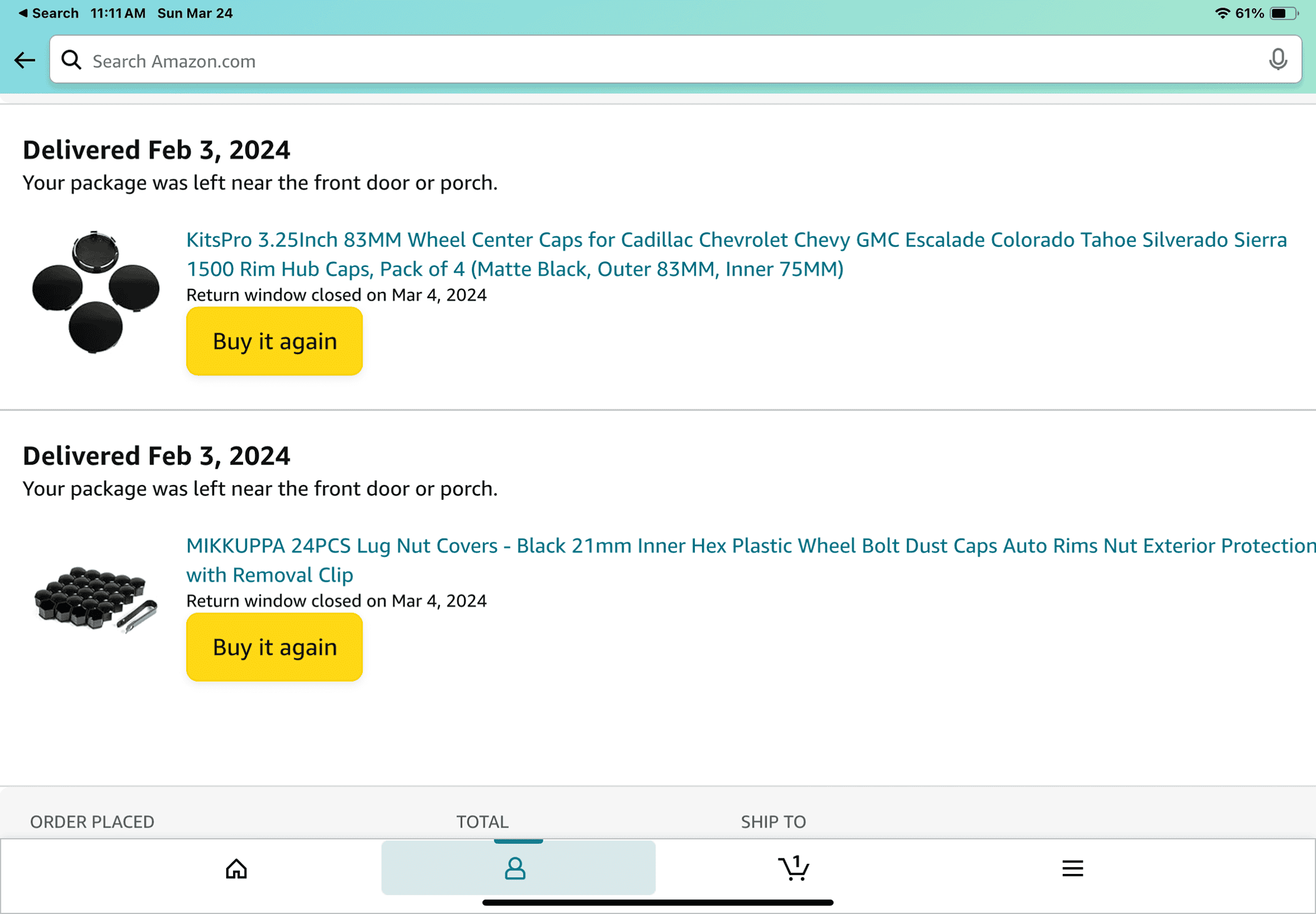Screen dimensions: 1316x914
Task: Click the magnifying glass search icon
Action: [71, 60]
